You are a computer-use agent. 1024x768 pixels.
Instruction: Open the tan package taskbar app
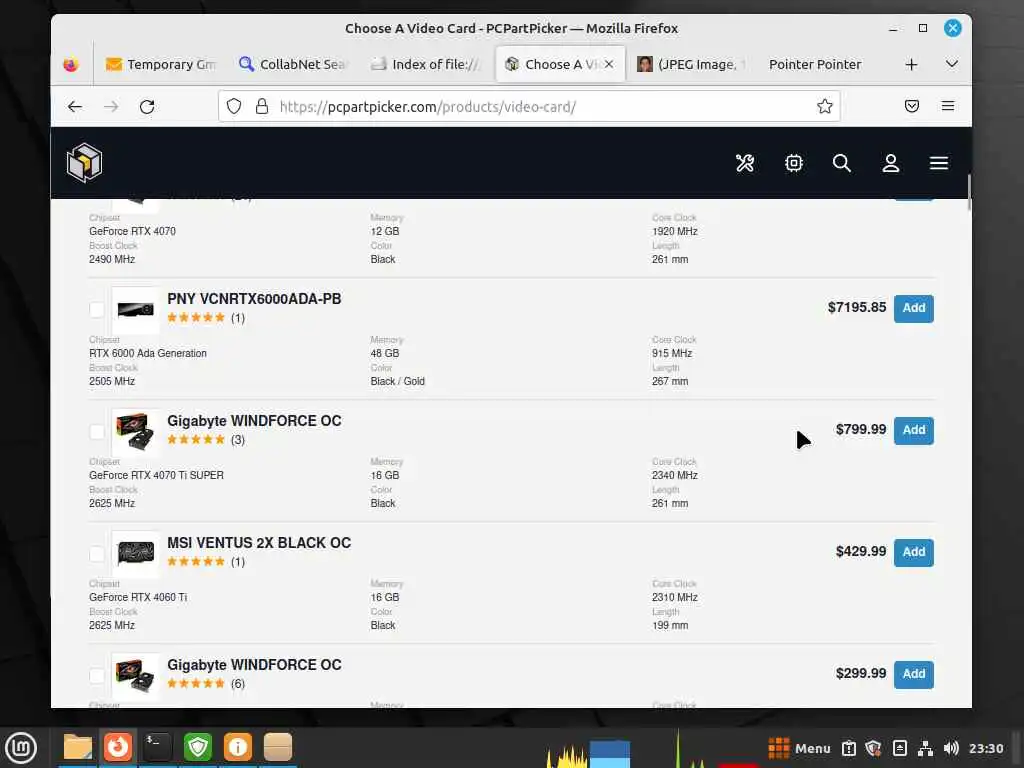click(x=278, y=747)
